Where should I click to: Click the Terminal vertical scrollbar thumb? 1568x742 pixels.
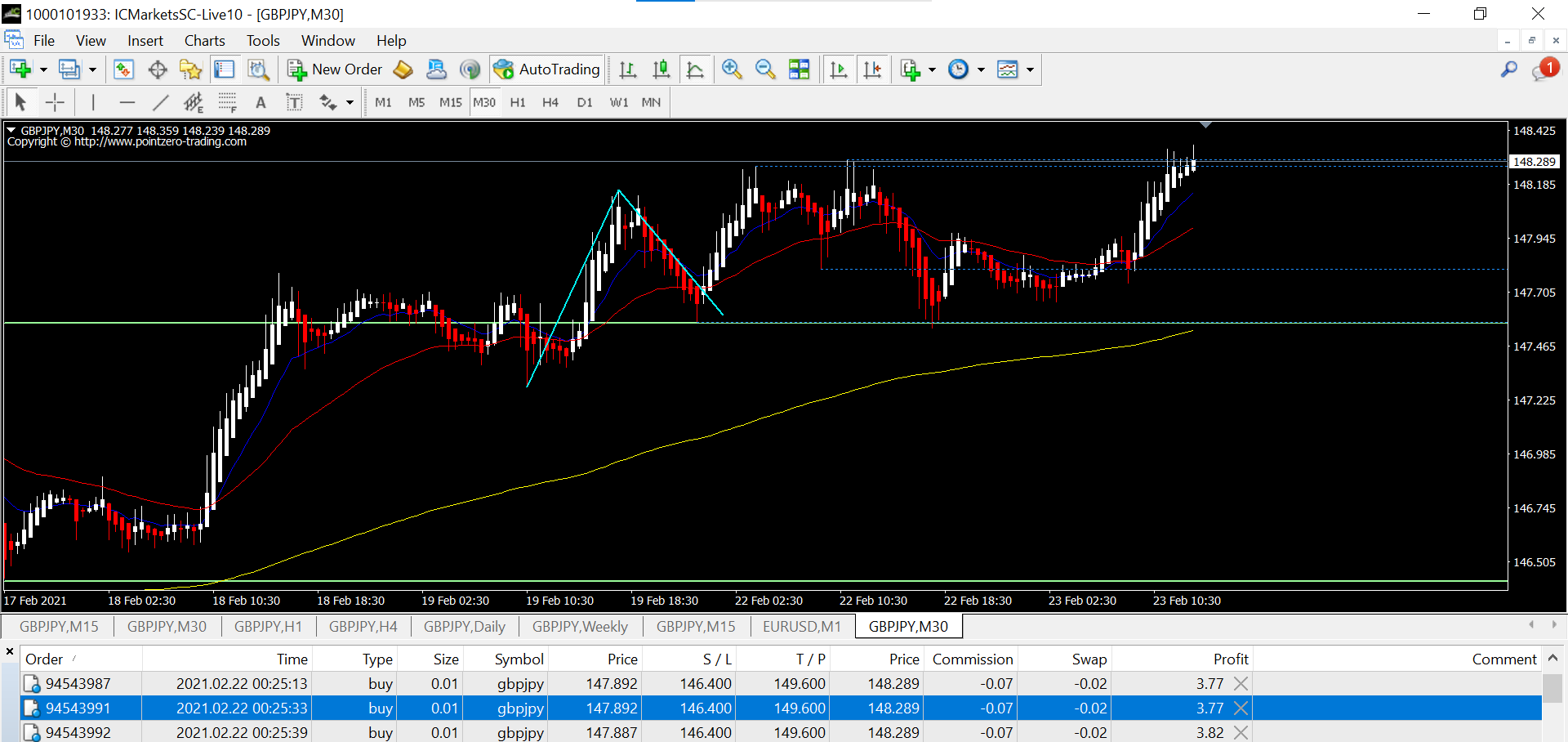[x=1552, y=688]
